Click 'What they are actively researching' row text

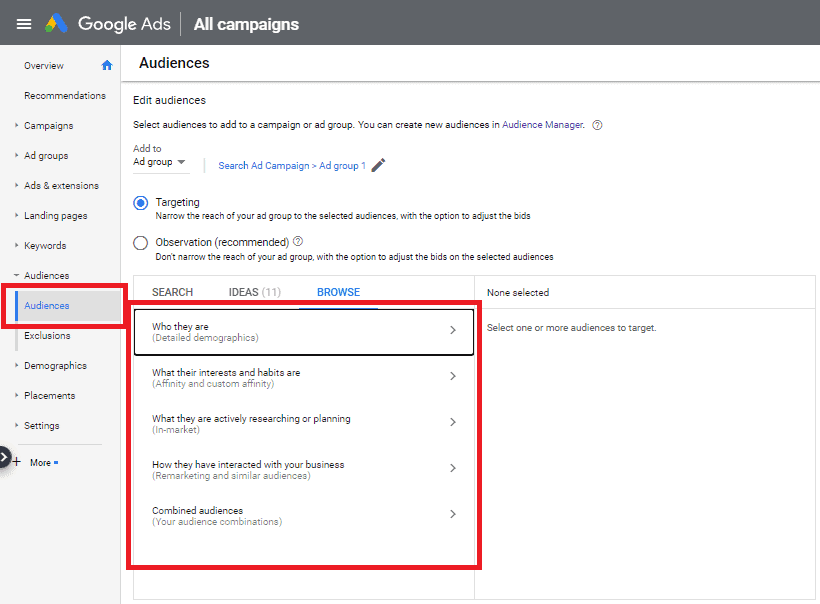pos(251,418)
